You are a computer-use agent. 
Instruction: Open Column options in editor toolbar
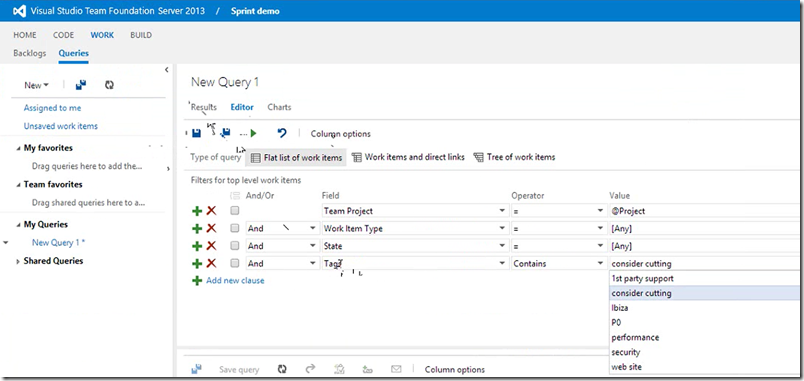tap(340, 134)
